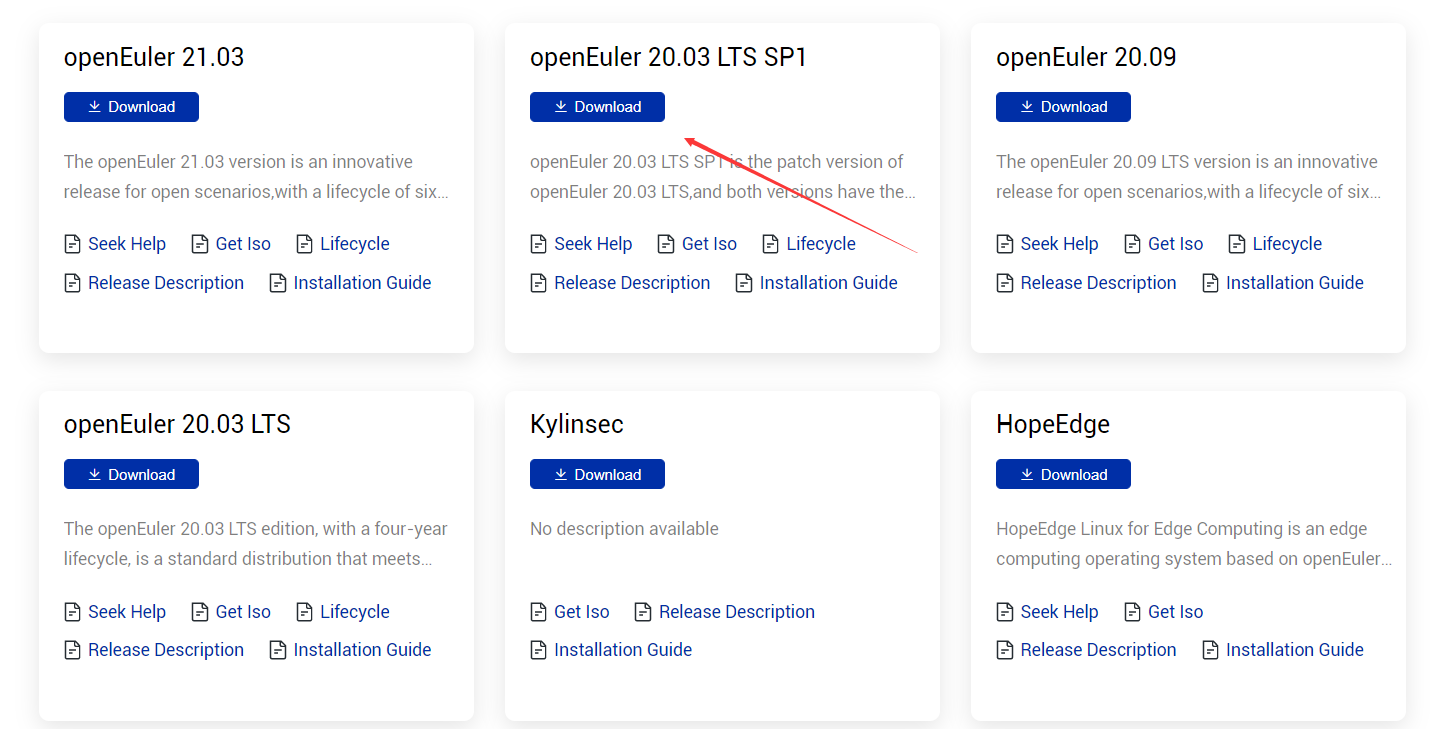Viewport: 1432px width, 729px height.
Task: Click document icon beside openEuler 21.03 Seek Help
Action: coord(72,244)
